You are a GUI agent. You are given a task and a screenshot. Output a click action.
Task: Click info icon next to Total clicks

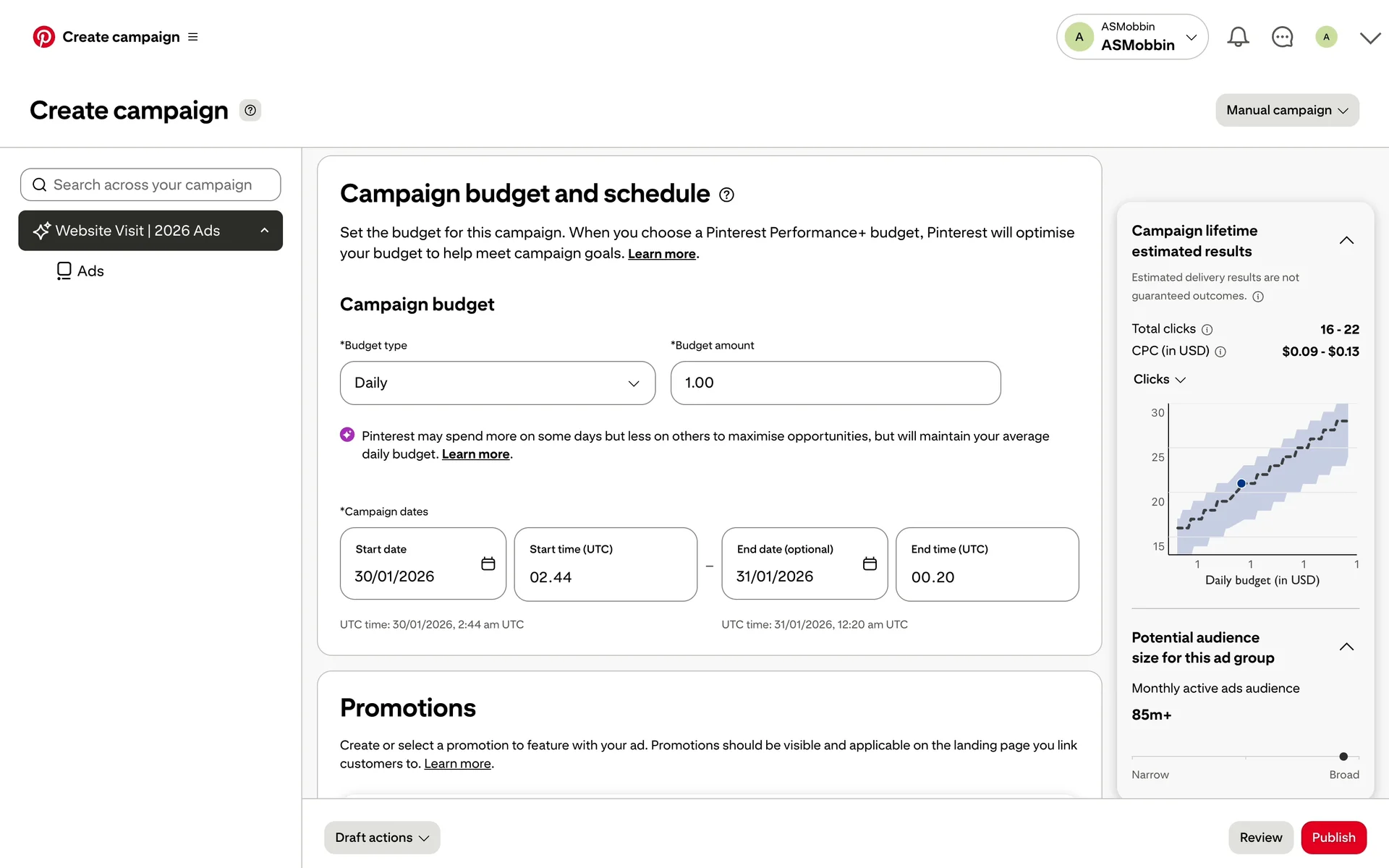1207,330
